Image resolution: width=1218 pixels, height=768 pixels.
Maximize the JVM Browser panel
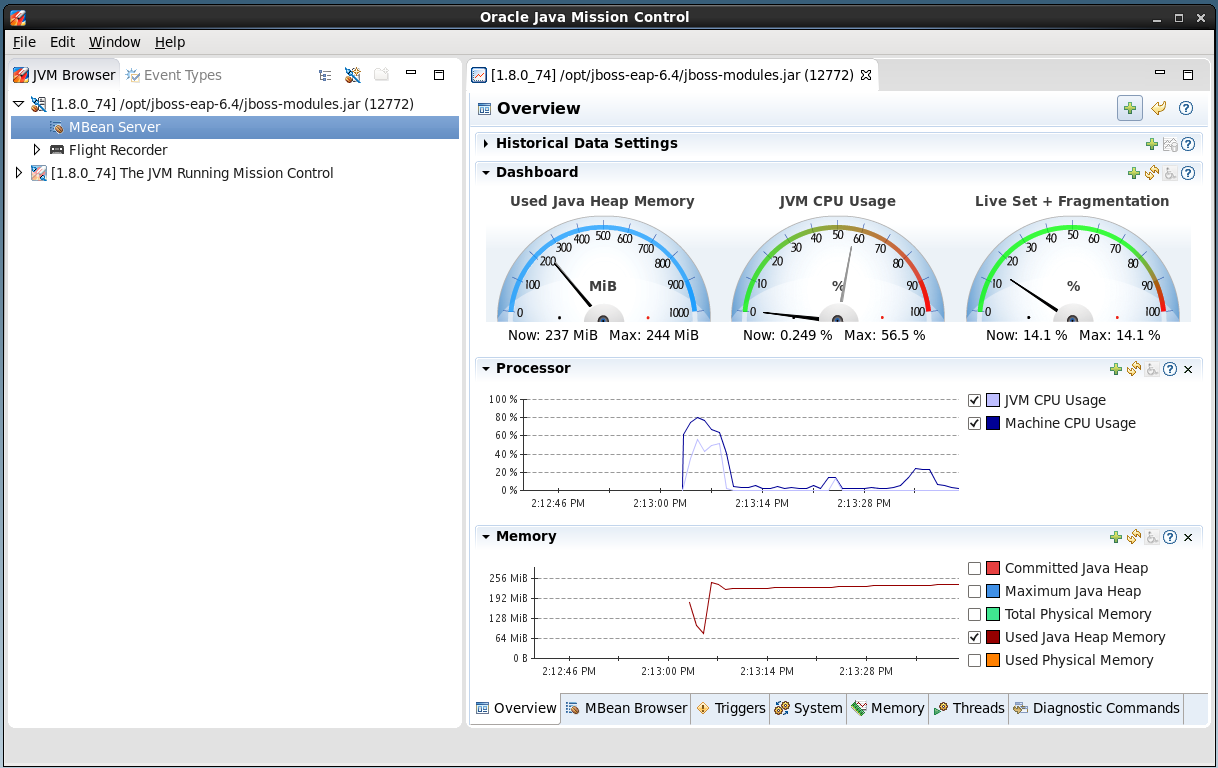(x=438, y=75)
